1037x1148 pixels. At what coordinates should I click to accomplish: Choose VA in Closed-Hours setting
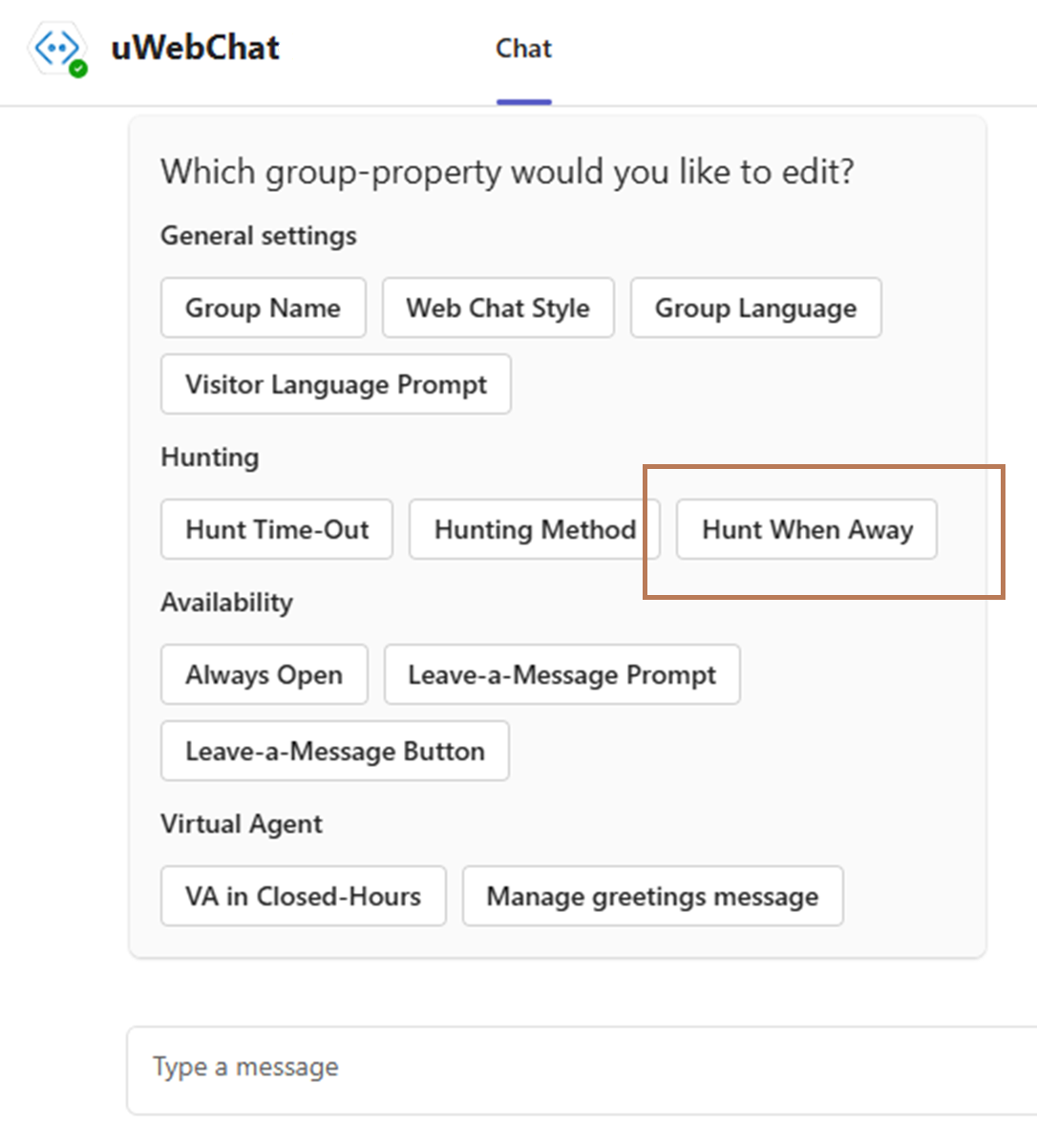(x=303, y=896)
